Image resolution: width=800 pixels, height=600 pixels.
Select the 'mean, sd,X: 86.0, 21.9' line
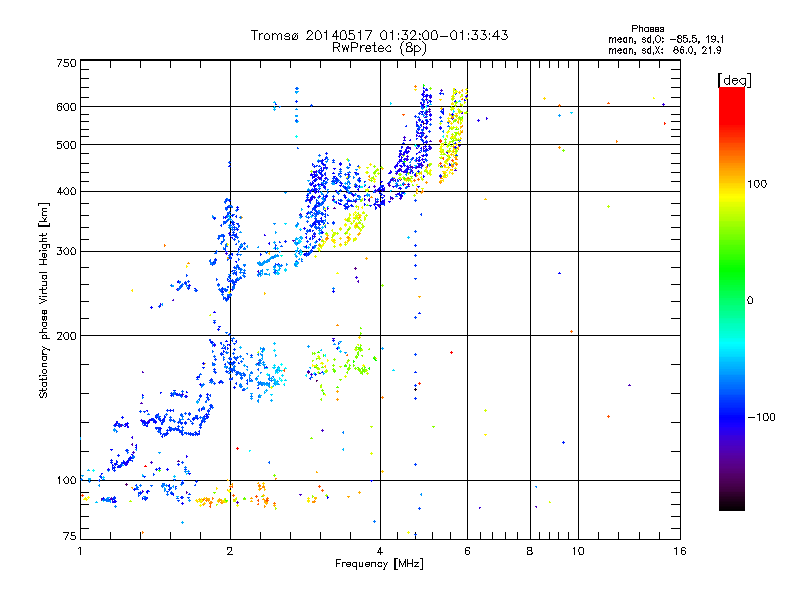point(664,50)
